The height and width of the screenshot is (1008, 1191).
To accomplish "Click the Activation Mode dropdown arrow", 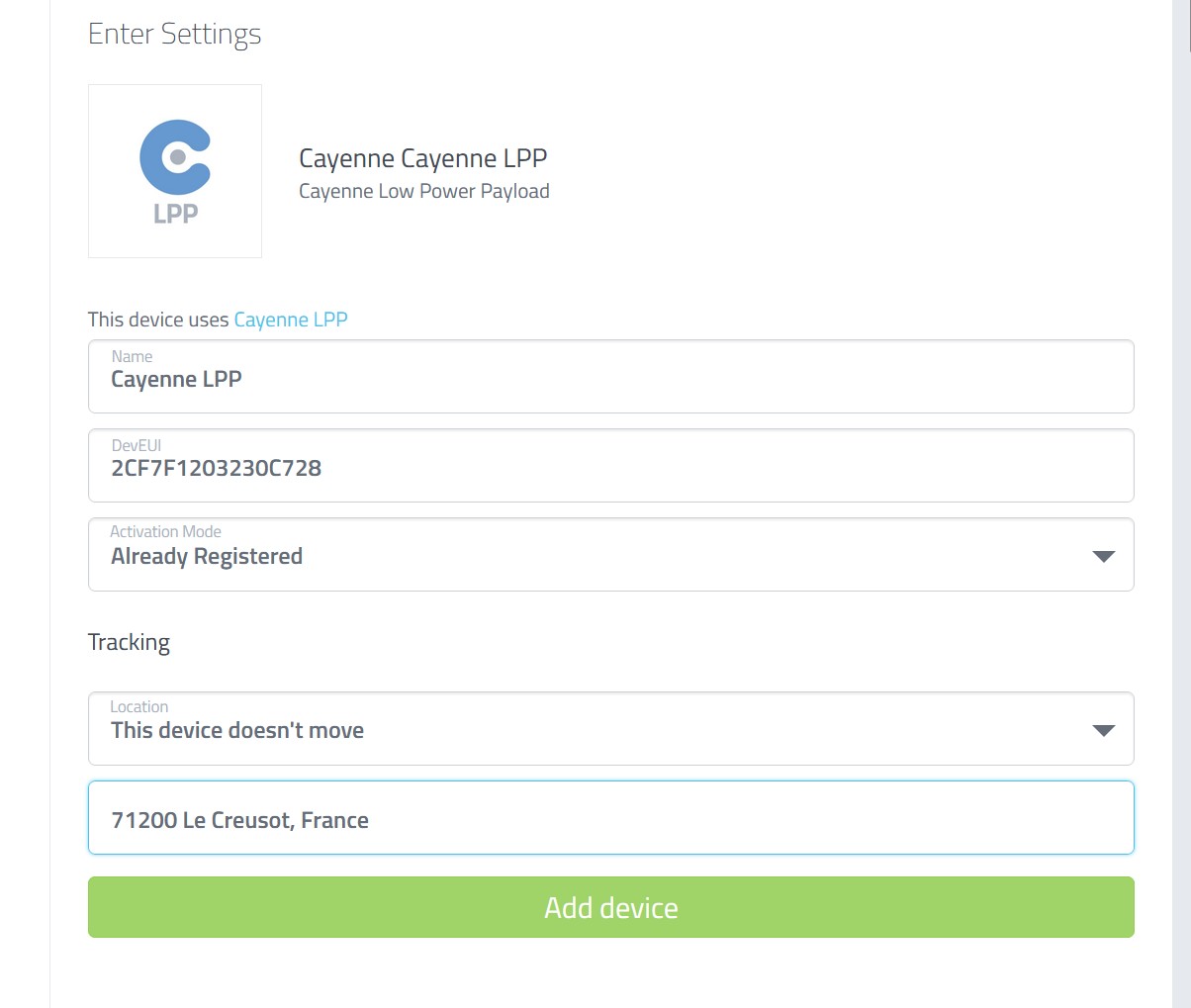I will 1103,557.
